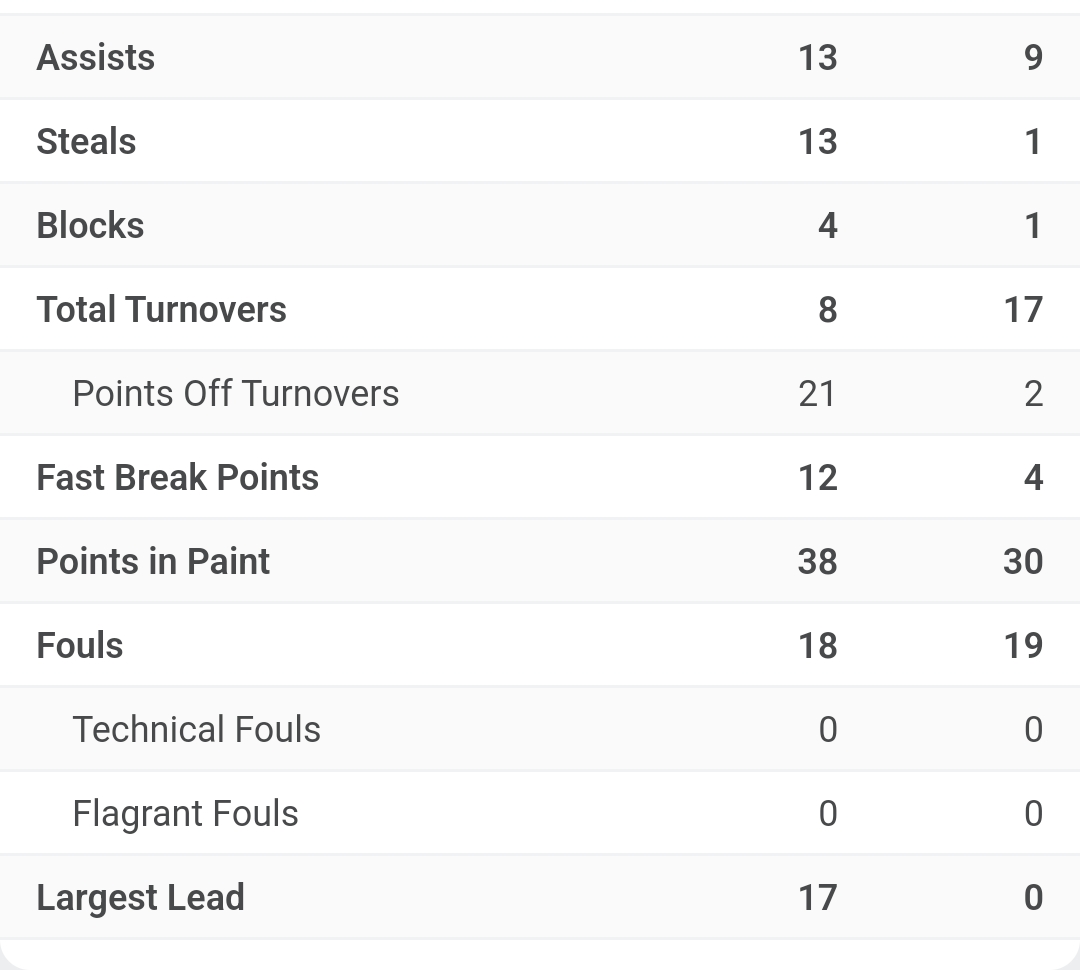Click the Assists value 13
The height and width of the screenshot is (970, 1080).
click(818, 57)
